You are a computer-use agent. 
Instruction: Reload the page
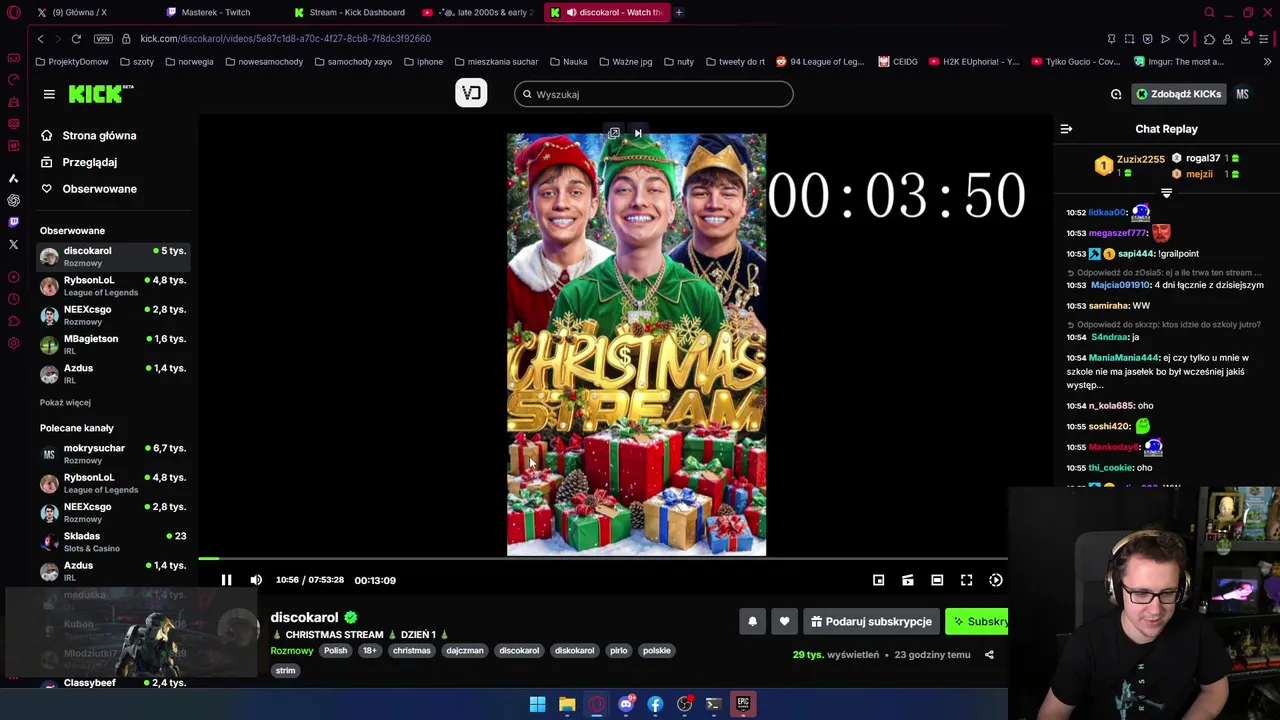pos(76,38)
